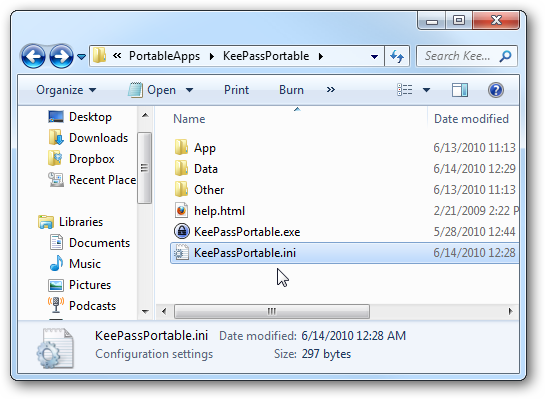Open the view options dropdown arrow
Viewport: 545px width, 399px height.
pos(426,90)
